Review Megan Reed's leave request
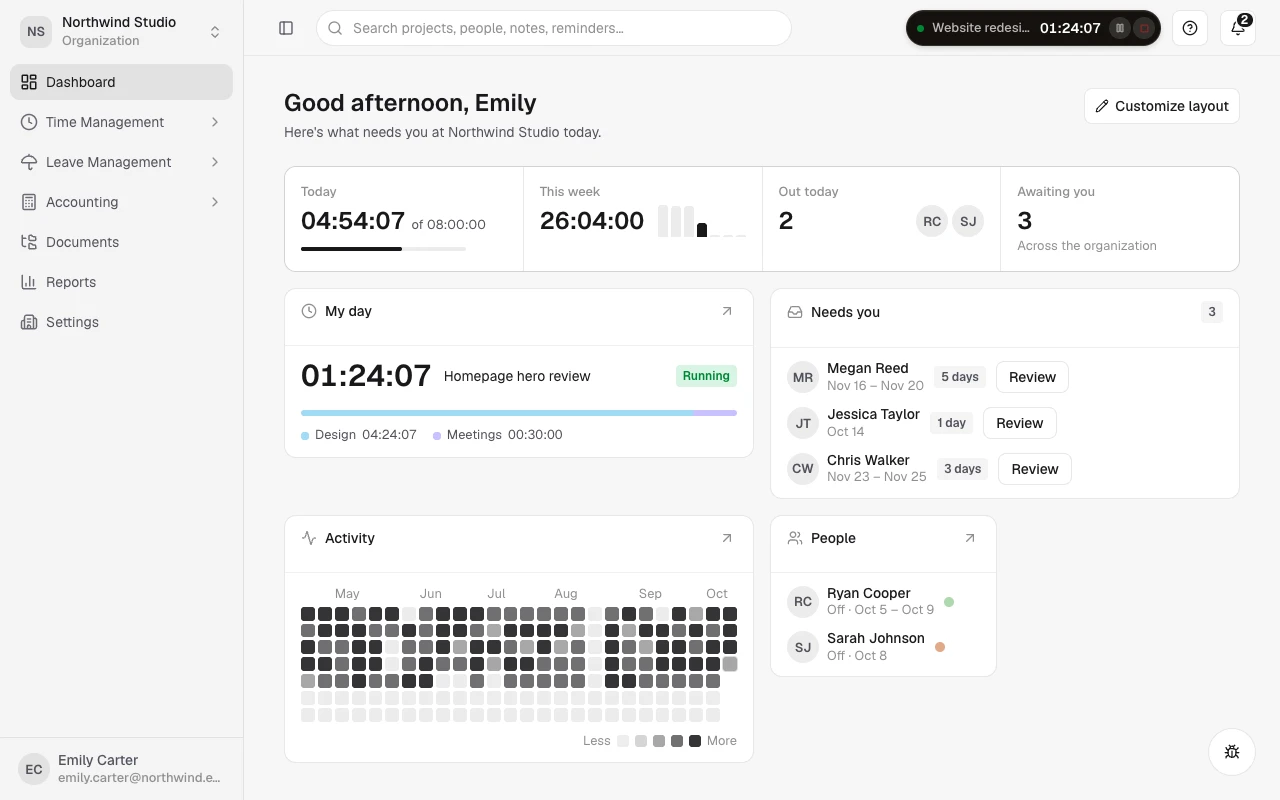This screenshot has width=1280, height=800. pyautogui.click(x=1032, y=377)
